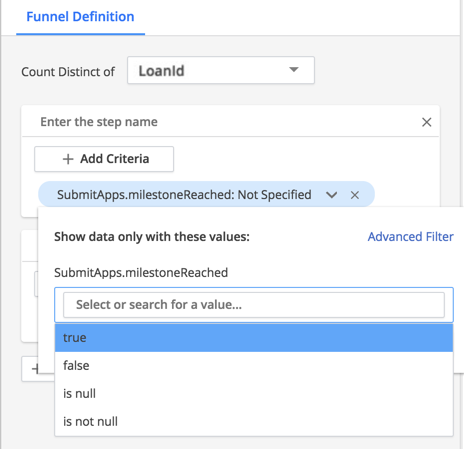The image size is (464, 449).
Task: Click the step name input field
Action: (x=220, y=122)
